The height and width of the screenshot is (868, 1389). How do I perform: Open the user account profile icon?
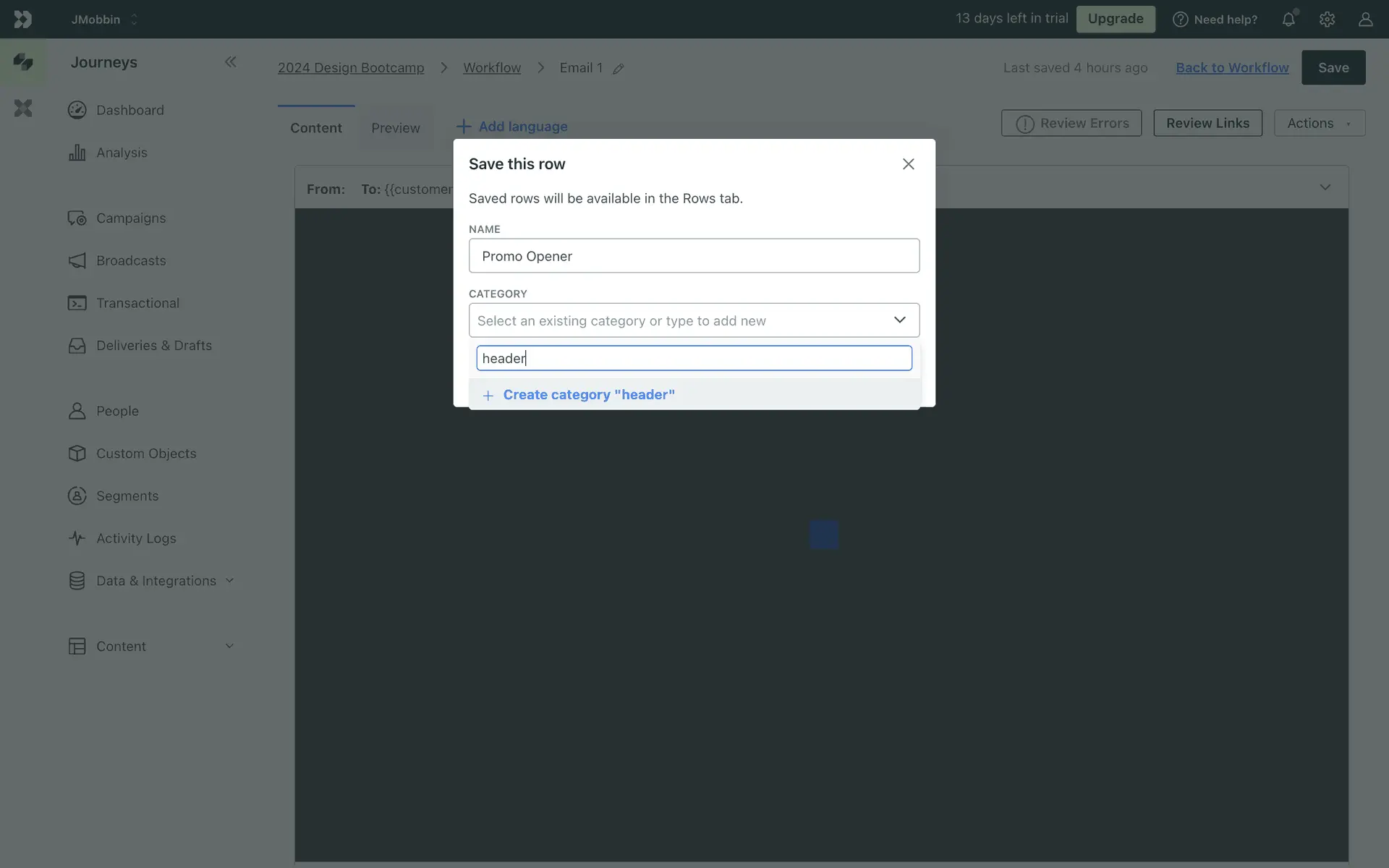click(x=1365, y=20)
